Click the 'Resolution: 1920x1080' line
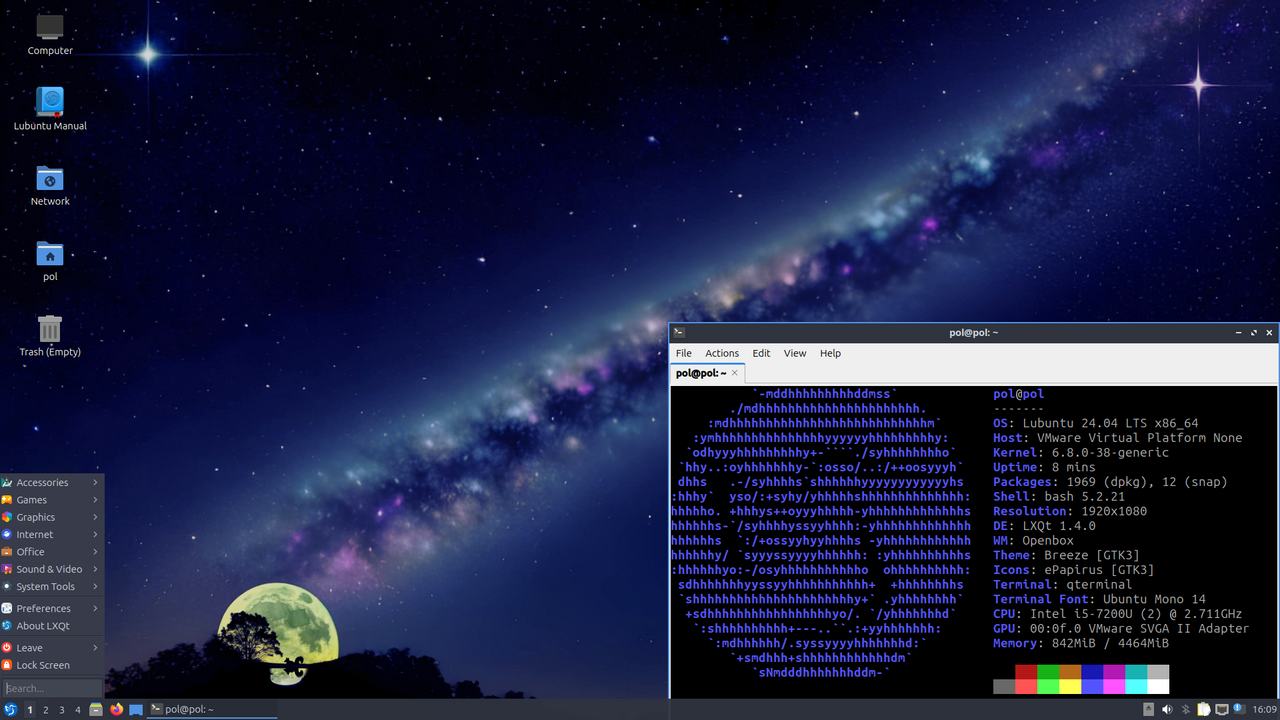 pos(1070,511)
